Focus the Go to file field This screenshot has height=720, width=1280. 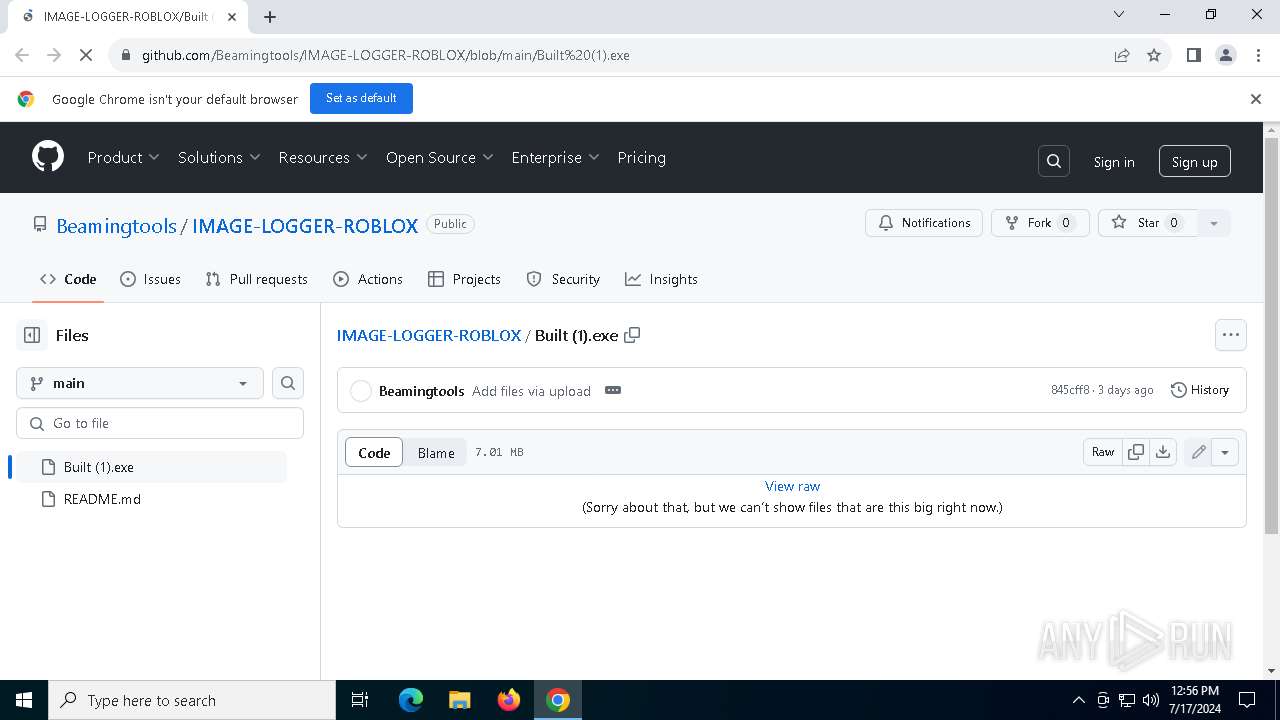(x=160, y=423)
